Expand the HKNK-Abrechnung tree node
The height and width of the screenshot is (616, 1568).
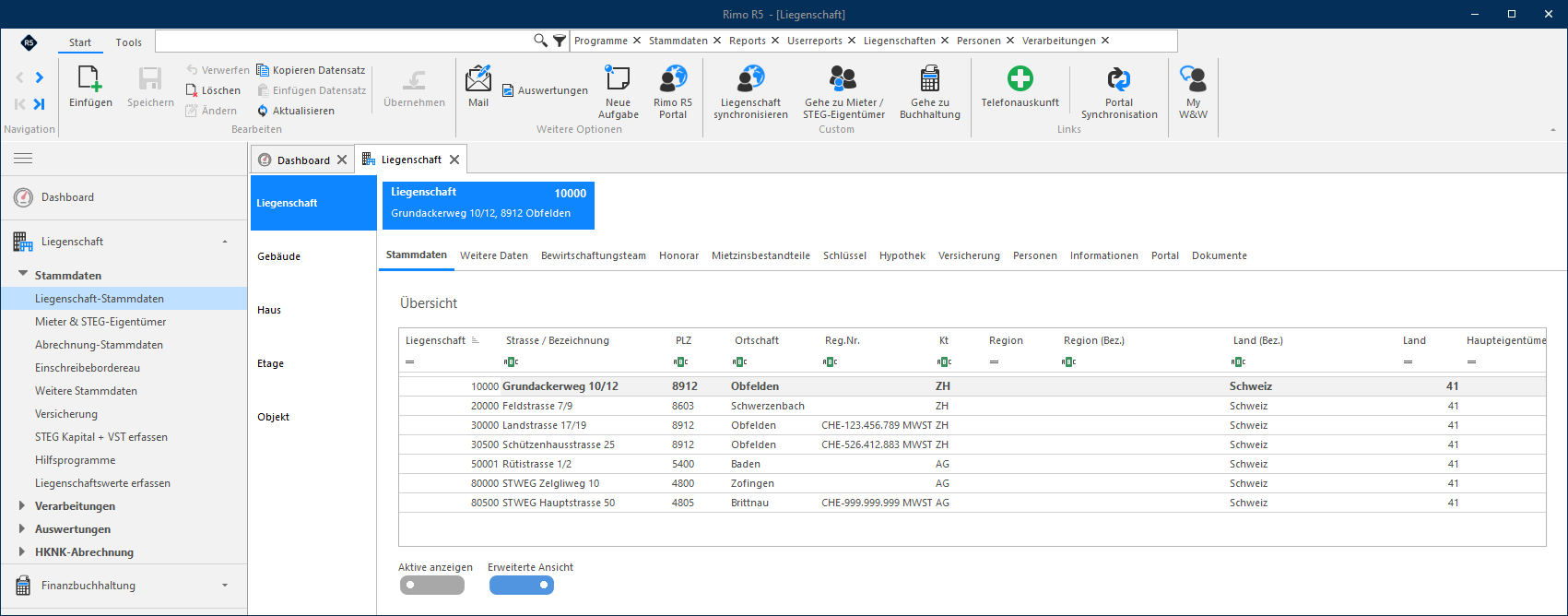point(22,551)
